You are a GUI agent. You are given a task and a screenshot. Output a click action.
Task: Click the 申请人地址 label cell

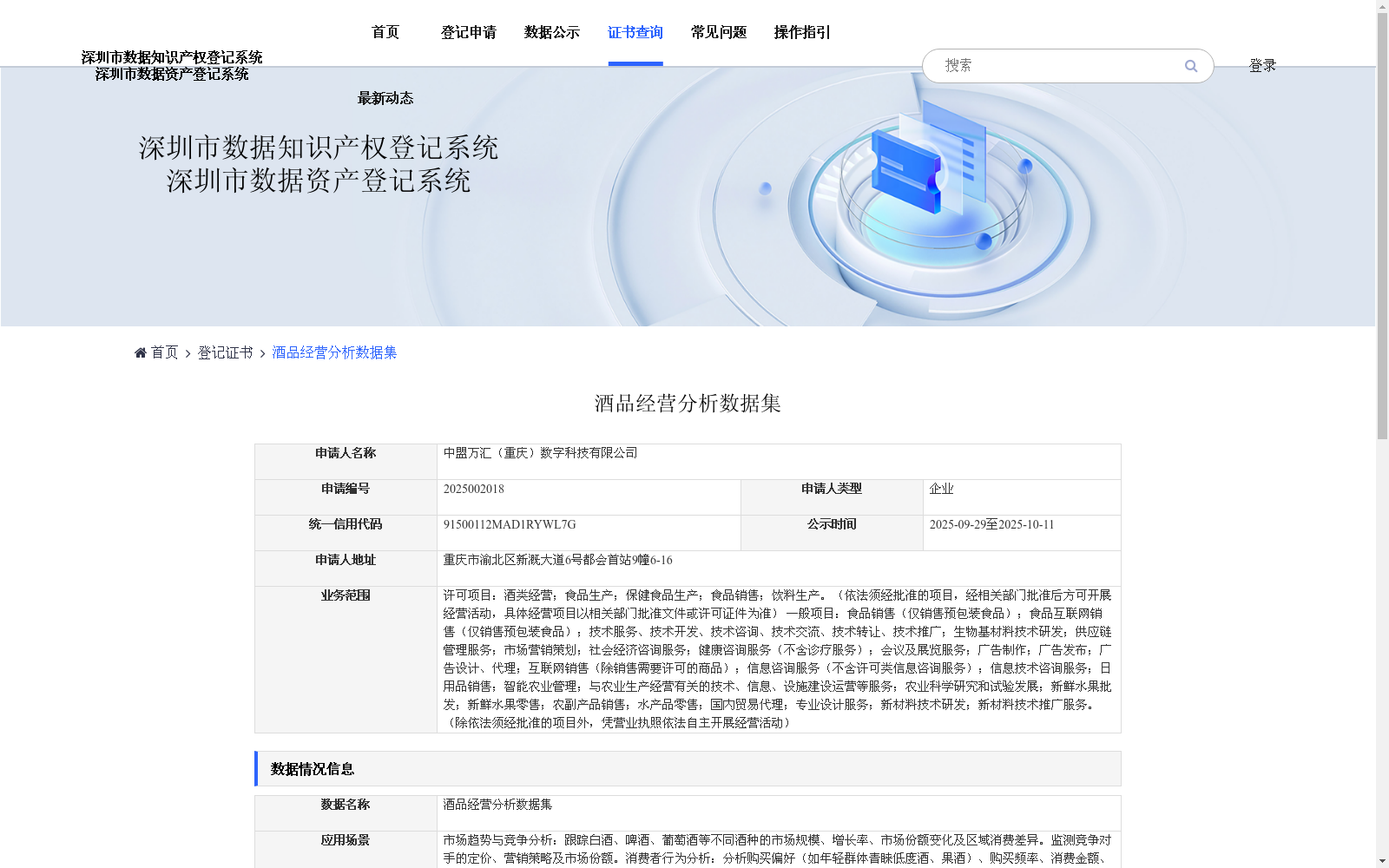(x=346, y=569)
